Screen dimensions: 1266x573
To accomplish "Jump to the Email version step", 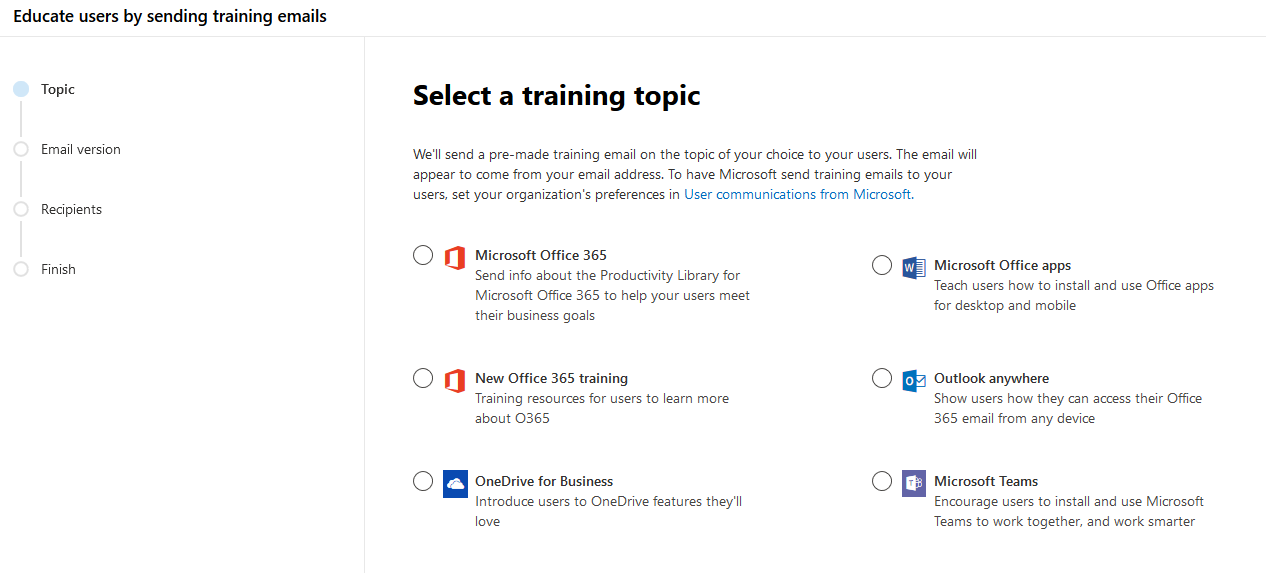I will tap(80, 149).
